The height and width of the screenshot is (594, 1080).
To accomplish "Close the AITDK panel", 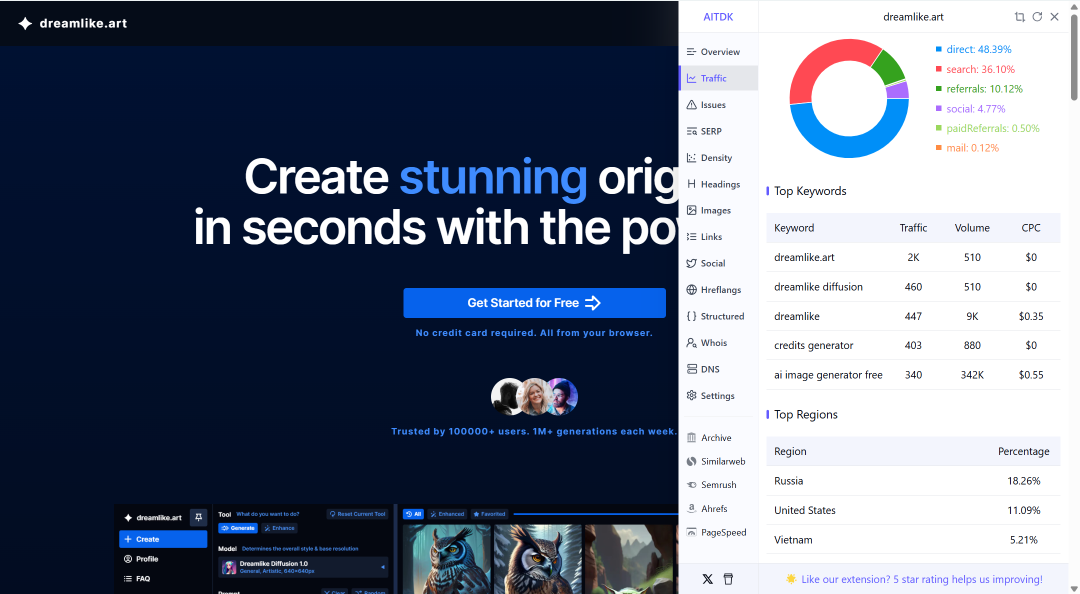I will (x=1055, y=17).
